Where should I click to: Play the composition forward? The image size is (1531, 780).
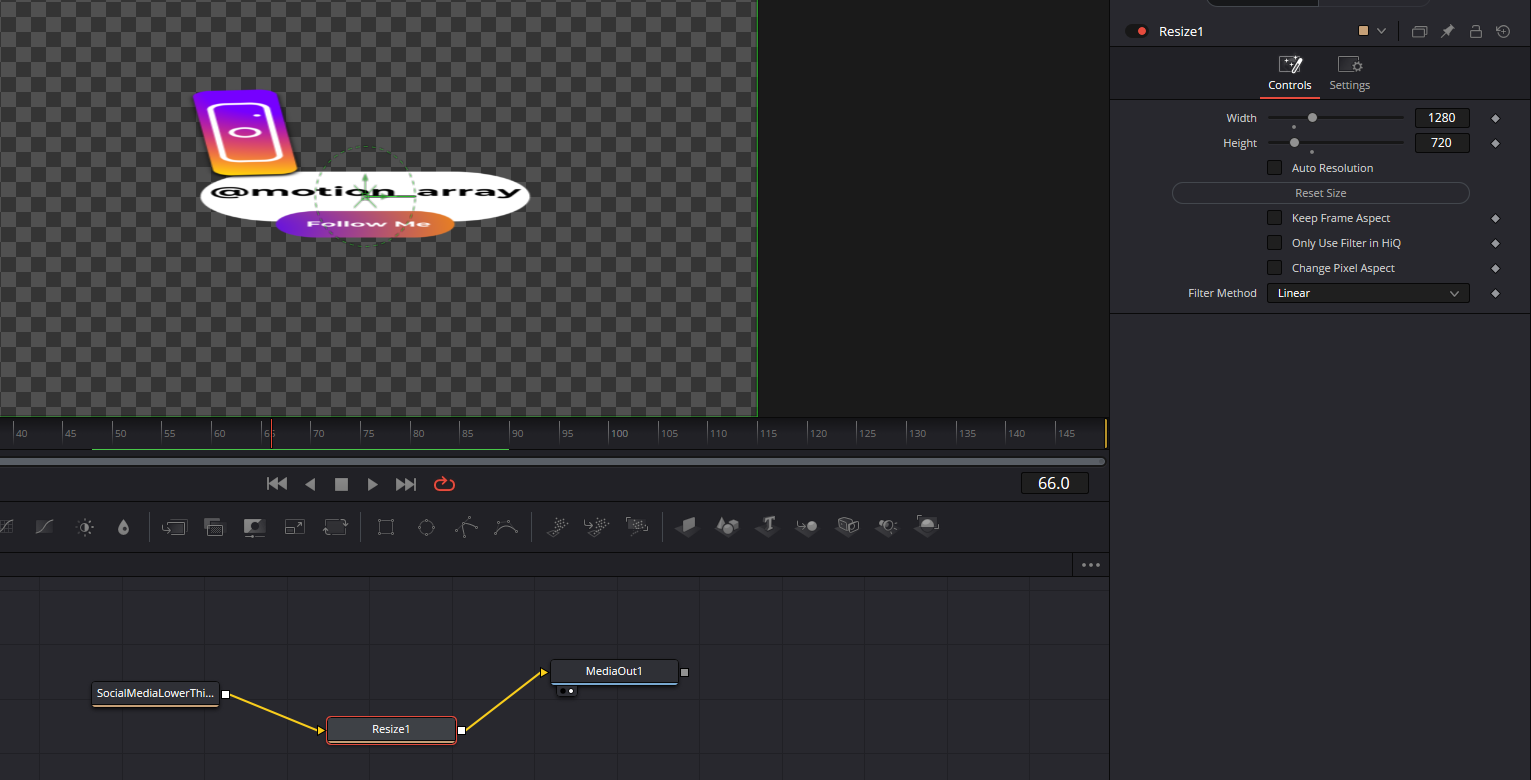tap(373, 484)
